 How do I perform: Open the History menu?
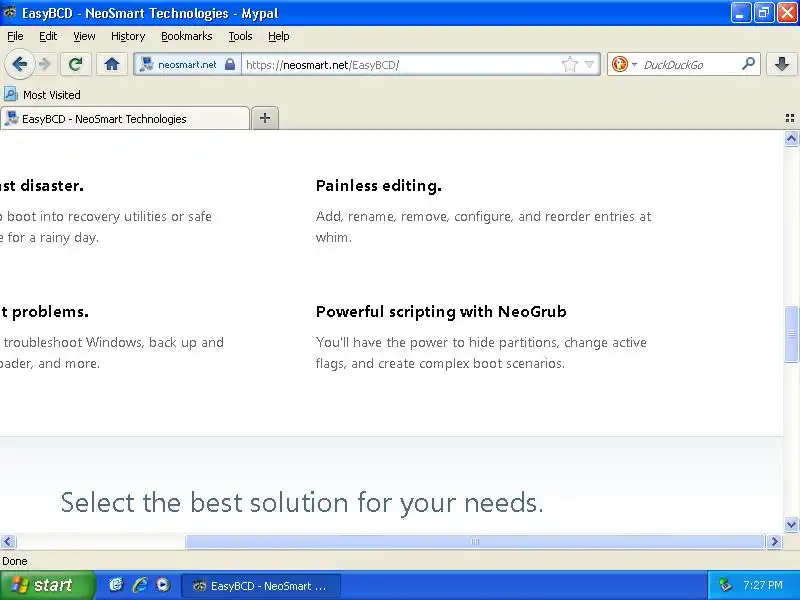(x=128, y=36)
